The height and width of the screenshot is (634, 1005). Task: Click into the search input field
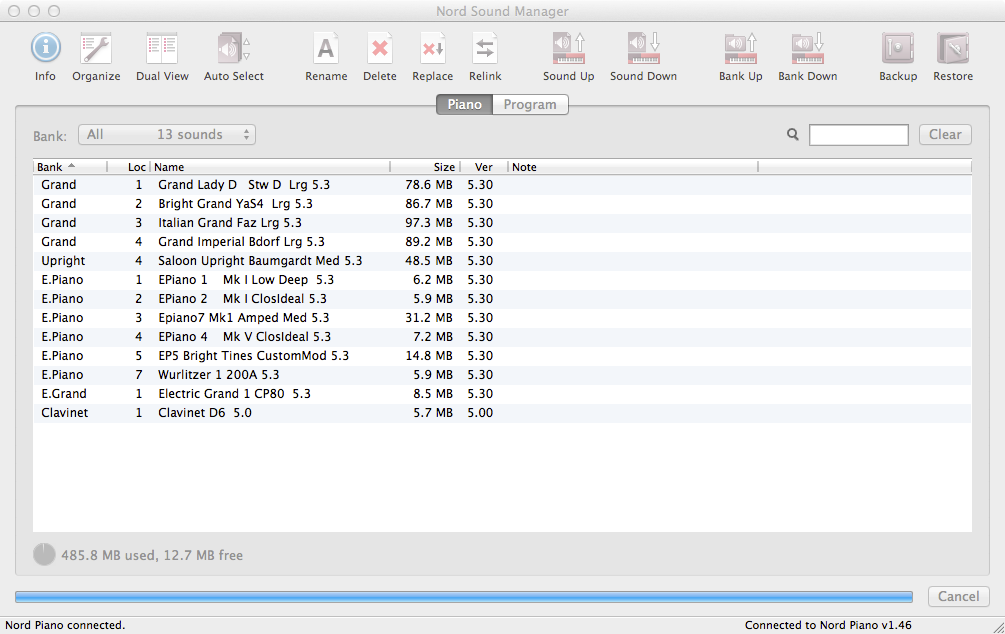(858, 135)
